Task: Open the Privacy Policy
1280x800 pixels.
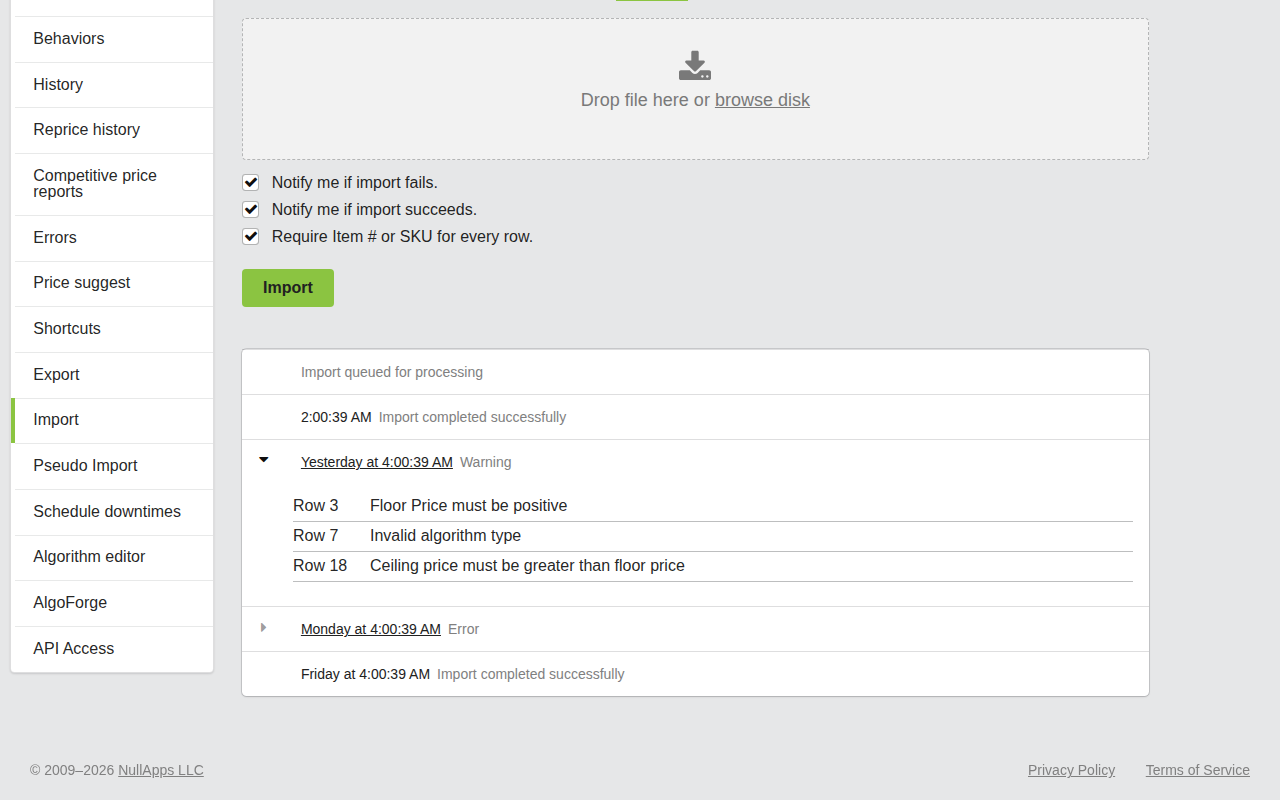Action: (x=1071, y=770)
